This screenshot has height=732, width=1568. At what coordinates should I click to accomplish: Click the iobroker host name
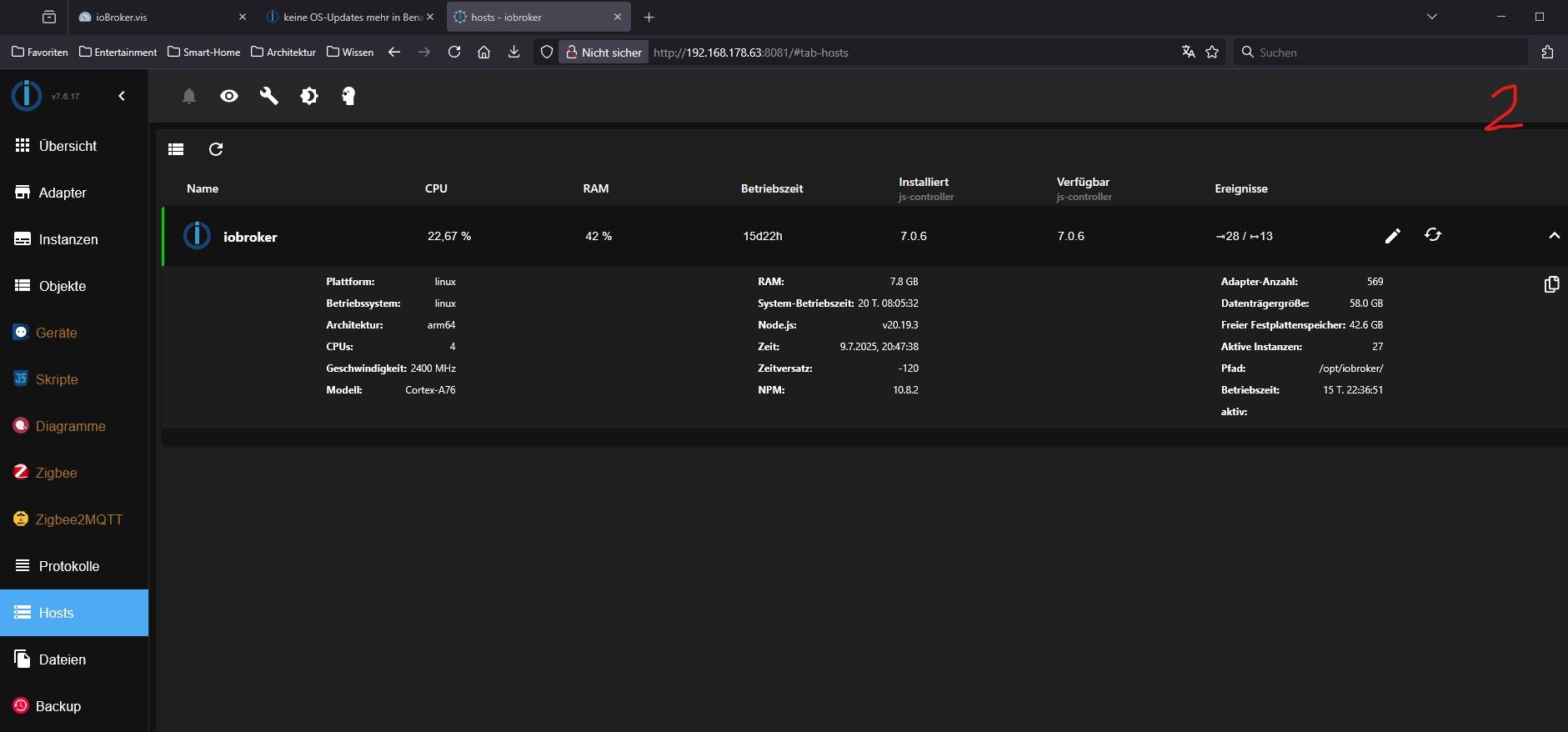coord(250,237)
